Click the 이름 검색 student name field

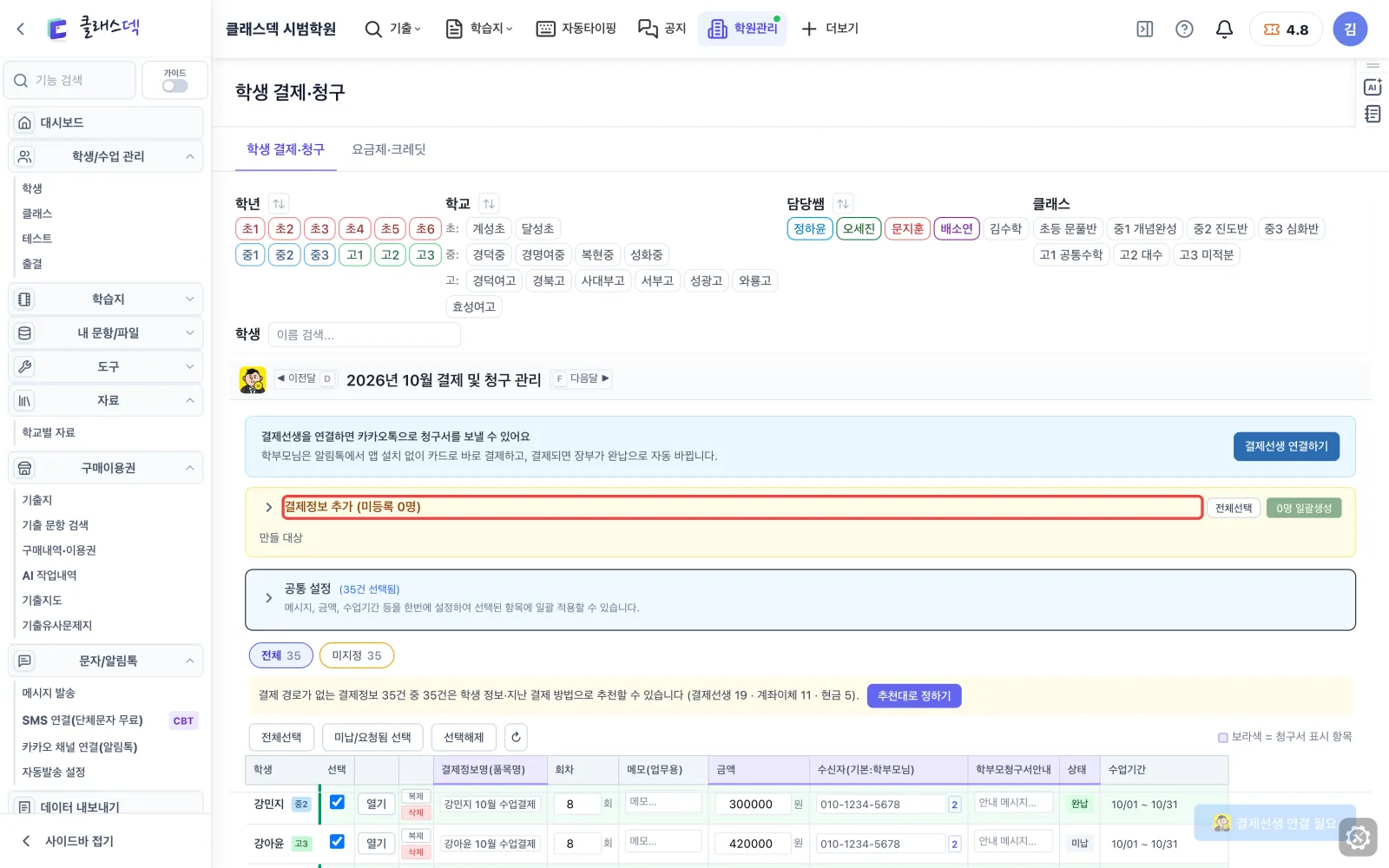(364, 335)
